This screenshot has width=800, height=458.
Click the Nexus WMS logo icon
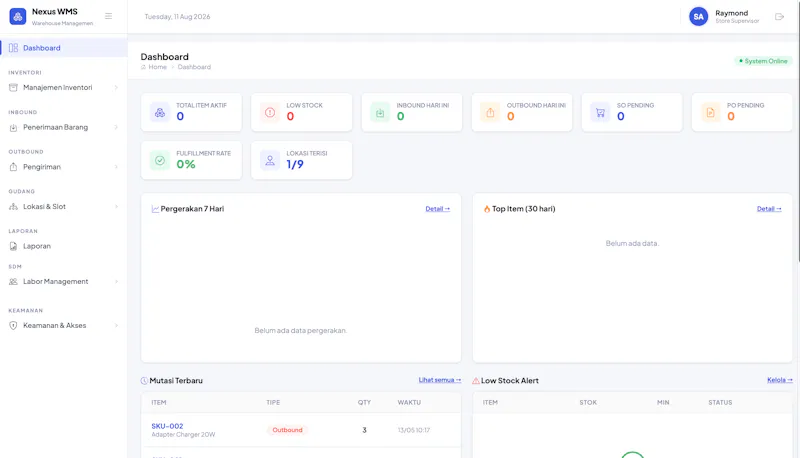[x=18, y=16]
